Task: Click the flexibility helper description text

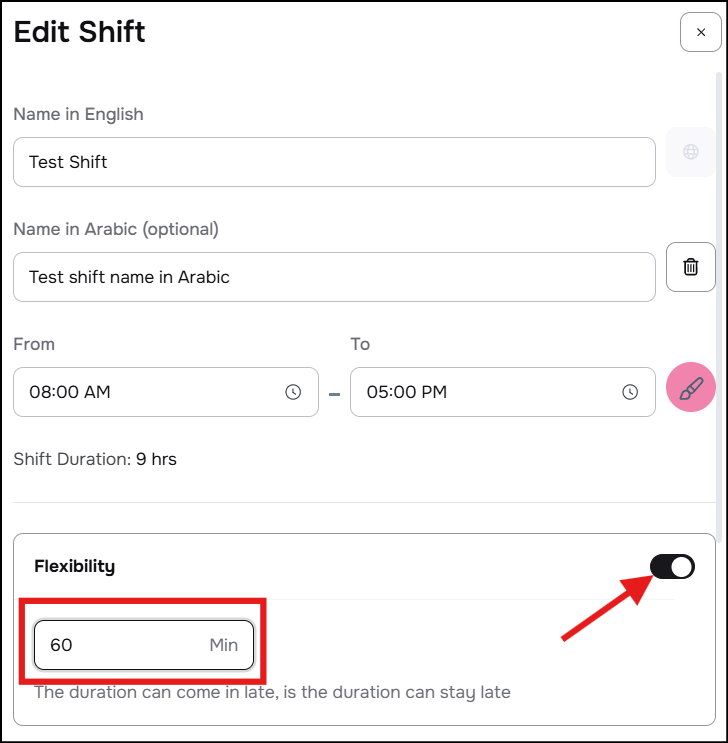Action: (272, 692)
